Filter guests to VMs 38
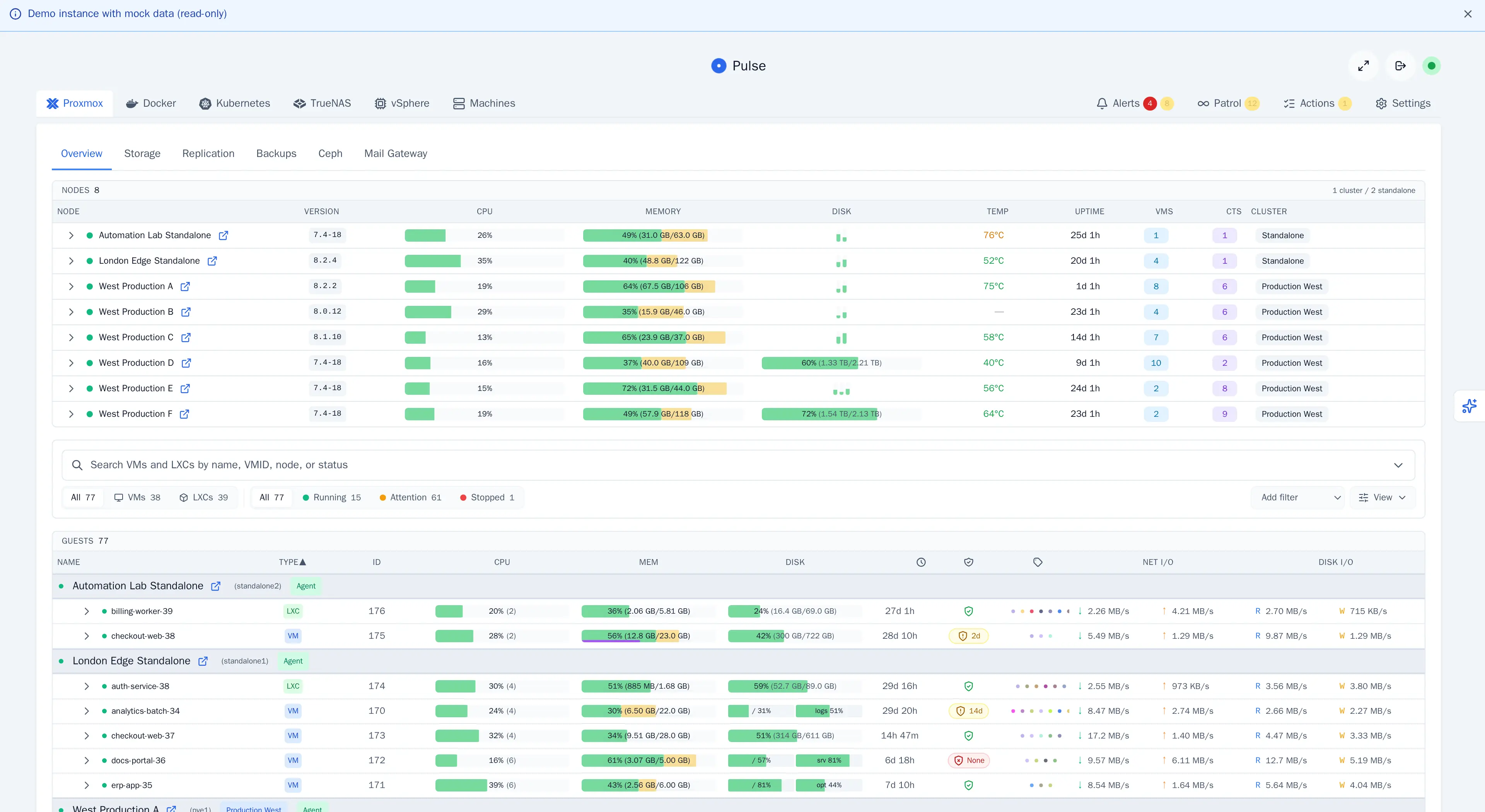This screenshot has height=812, width=1485. pyautogui.click(x=137, y=497)
